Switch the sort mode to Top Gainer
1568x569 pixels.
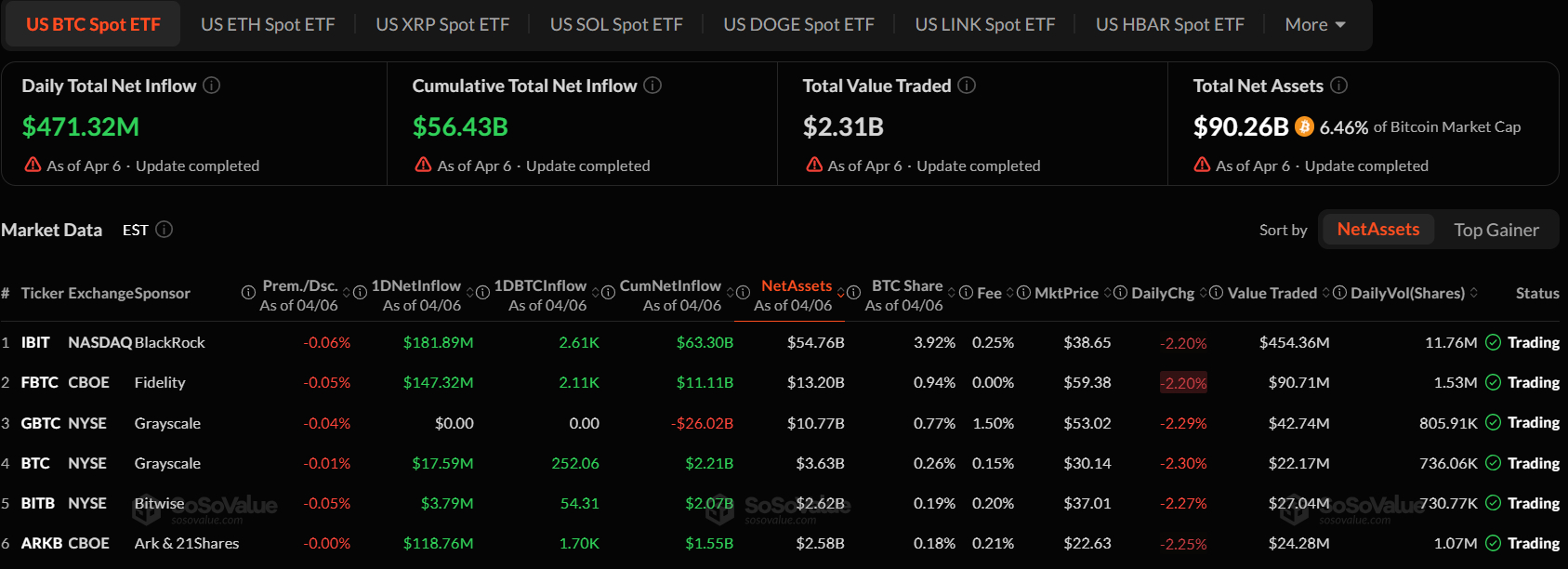(x=1497, y=229)
